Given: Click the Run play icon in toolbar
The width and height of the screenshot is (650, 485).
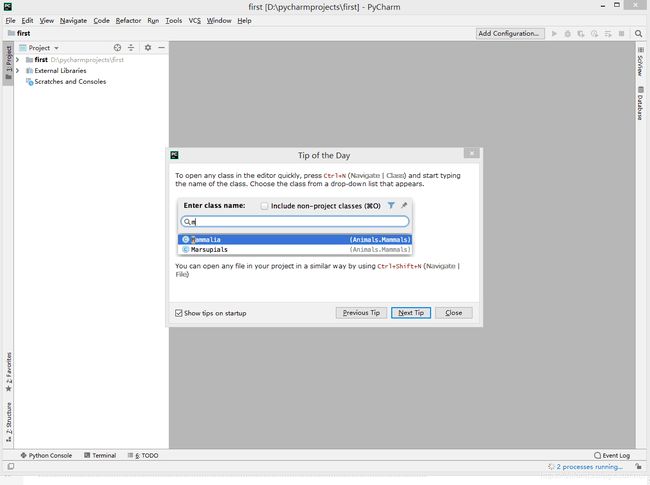Looking at the screenshot, I should tap(554, 34).
